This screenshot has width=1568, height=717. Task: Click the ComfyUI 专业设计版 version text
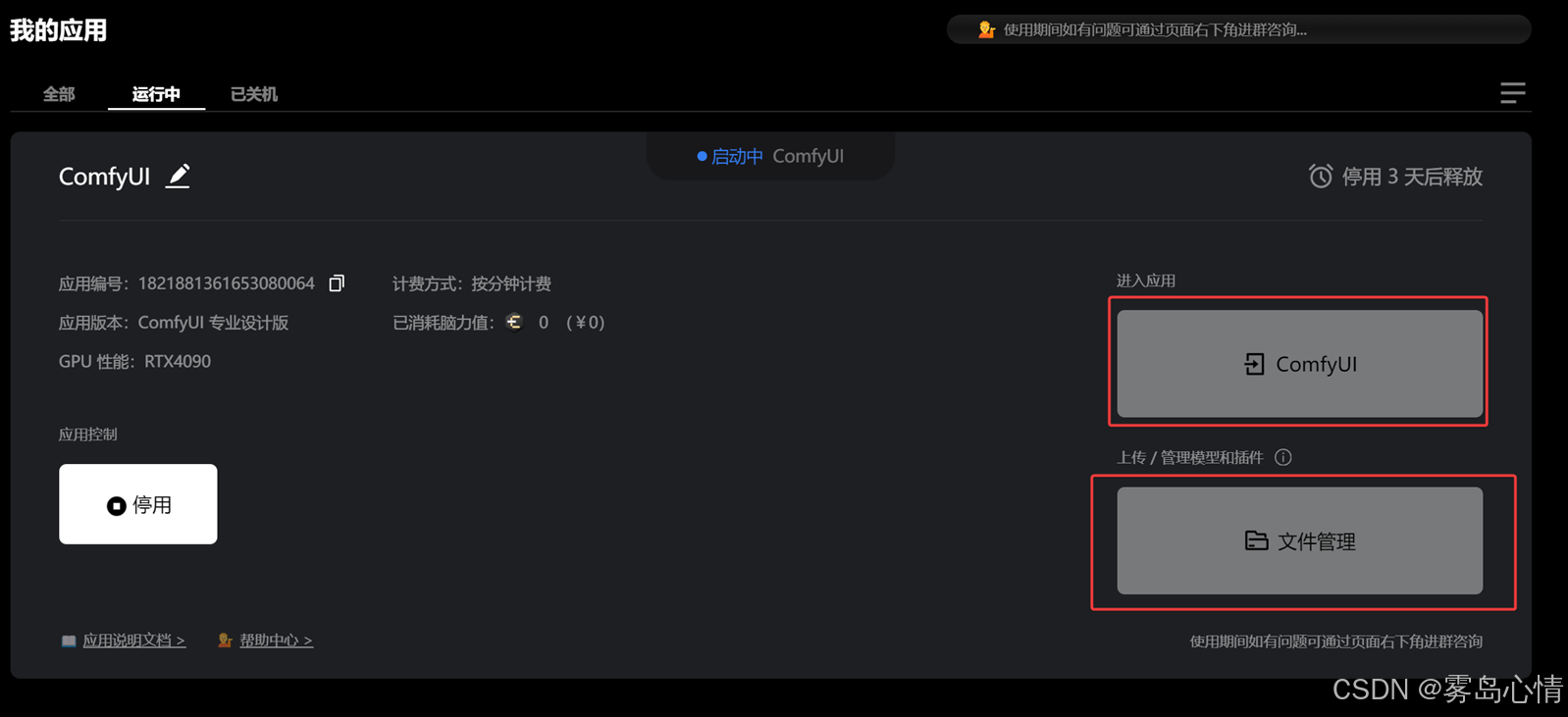click(213, 323)
